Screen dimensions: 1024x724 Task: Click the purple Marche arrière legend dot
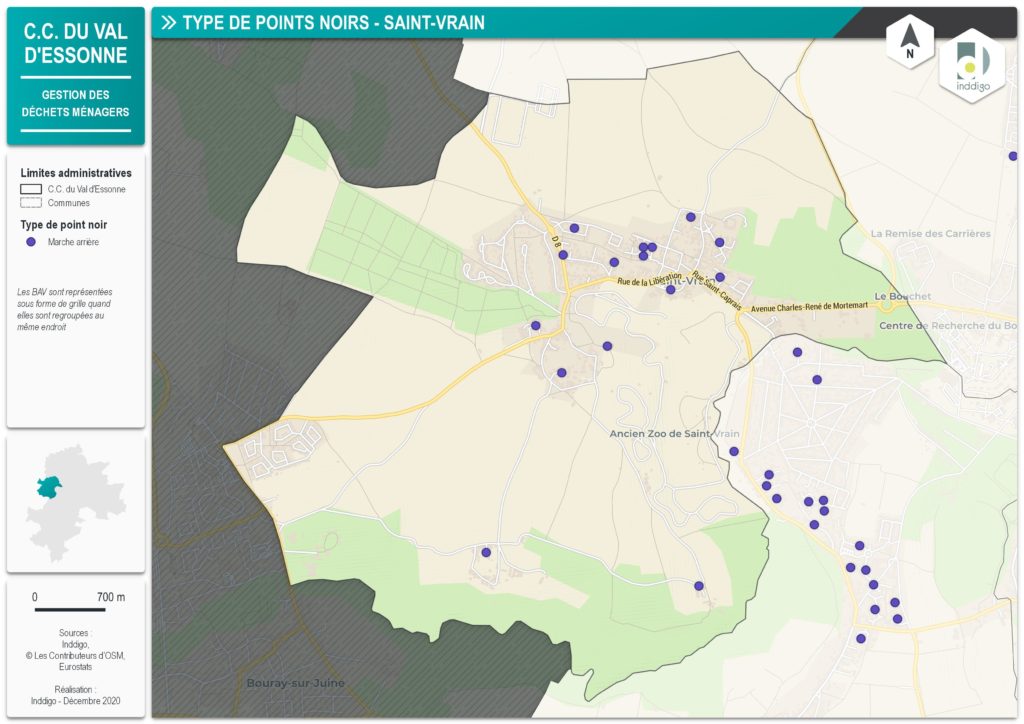click(31, 242)
